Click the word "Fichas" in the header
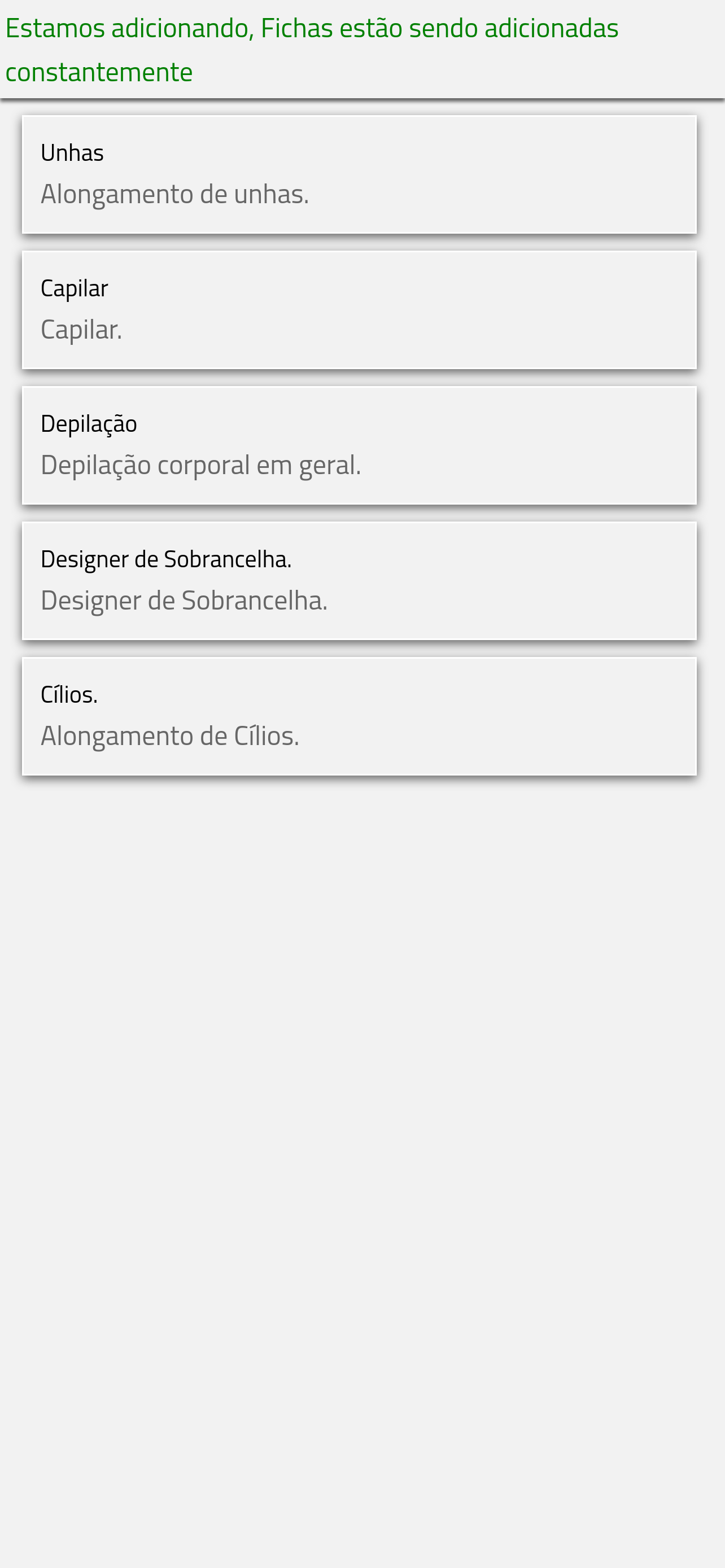Screen dimensions: 725x1568 [x=296, y=28]
